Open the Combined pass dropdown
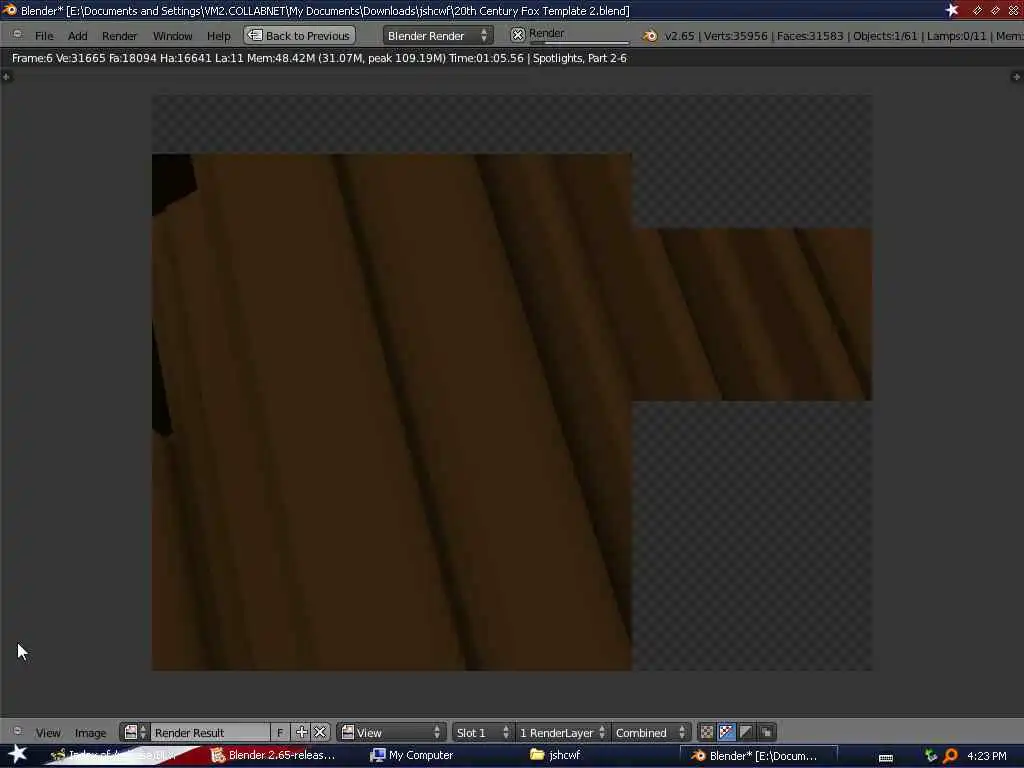The width and height of the screenshot is (1024, 768). pyautogui.click(x=650, y=732)
